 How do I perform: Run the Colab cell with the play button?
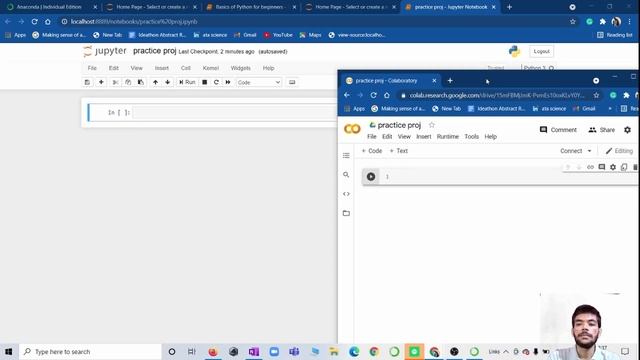(x=371, y=176)
